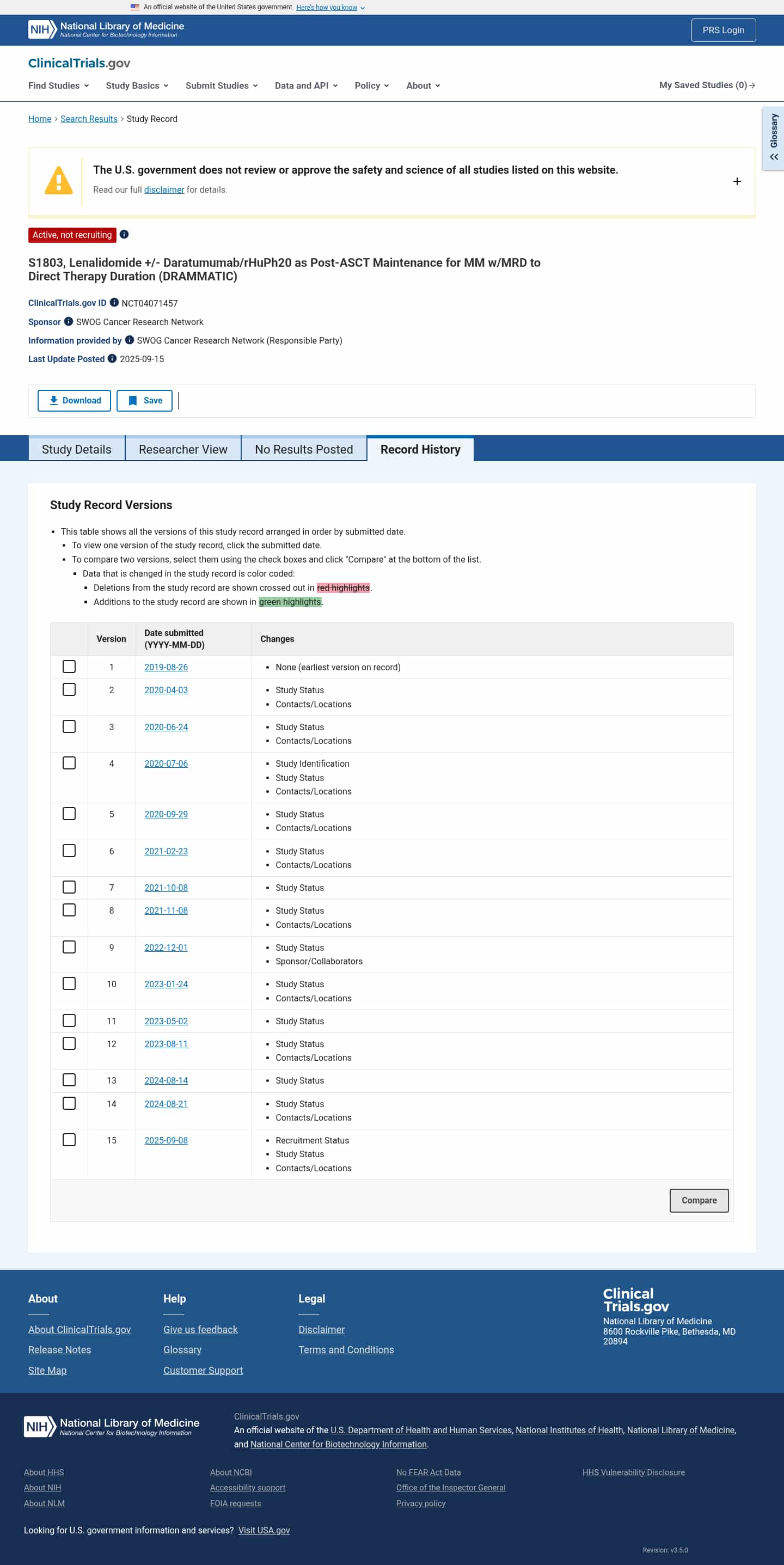This screenshot has width=784, height=1565.
Task: Expand the disclaimer banner with the plus icon
Action: pos(737,181)
